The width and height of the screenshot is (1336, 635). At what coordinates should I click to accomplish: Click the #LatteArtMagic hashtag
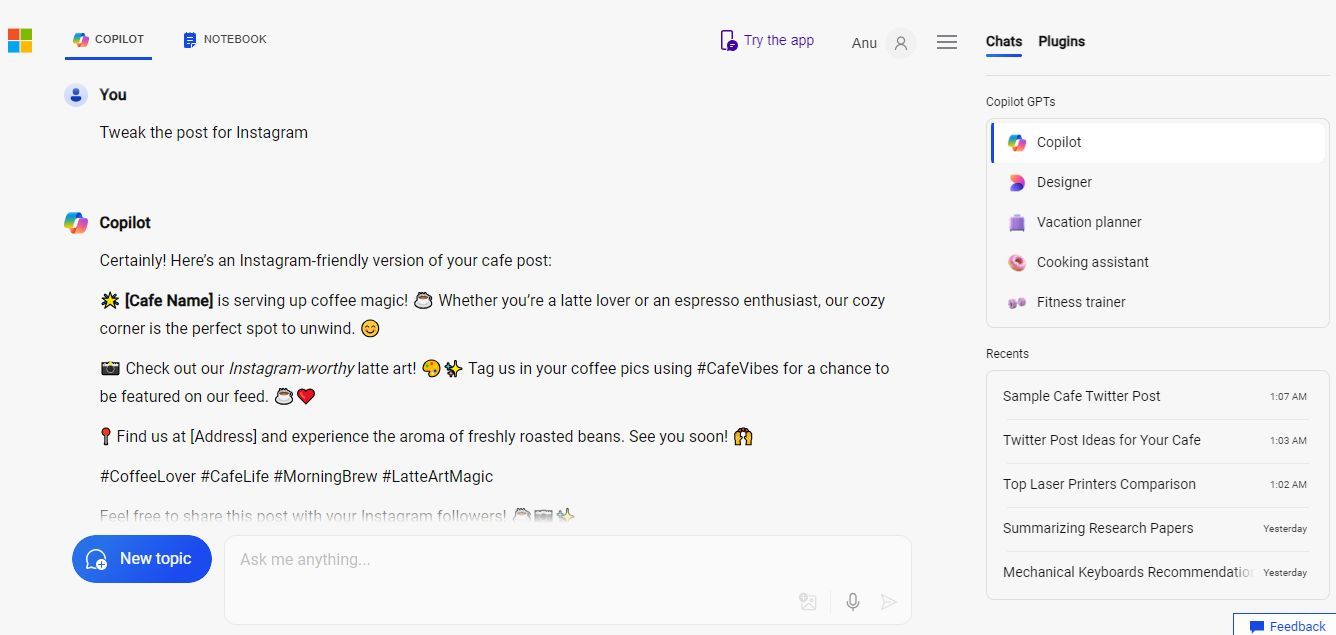point(437,476)
